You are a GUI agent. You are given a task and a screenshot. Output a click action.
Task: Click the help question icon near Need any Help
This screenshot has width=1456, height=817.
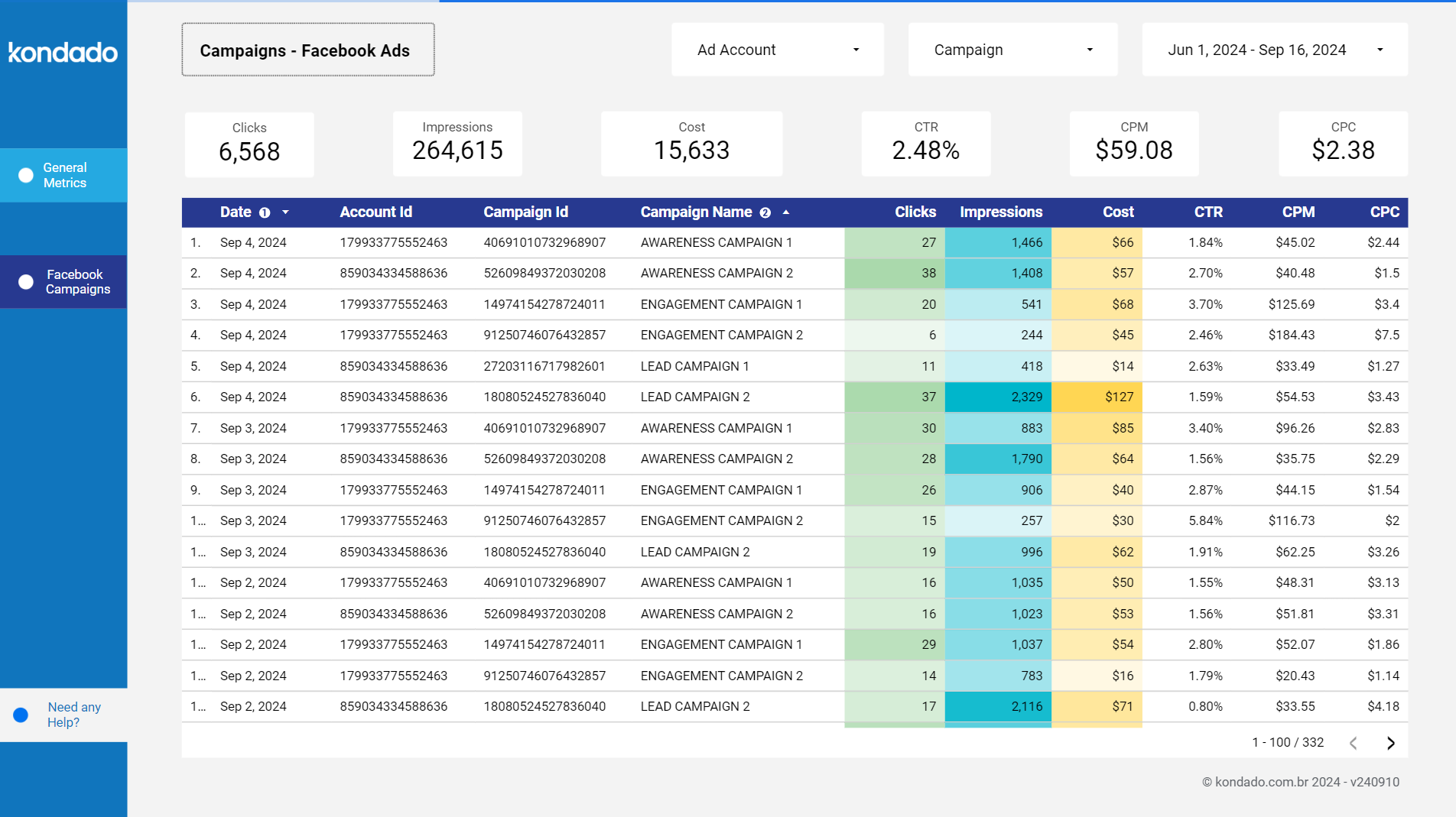[20, 715]
